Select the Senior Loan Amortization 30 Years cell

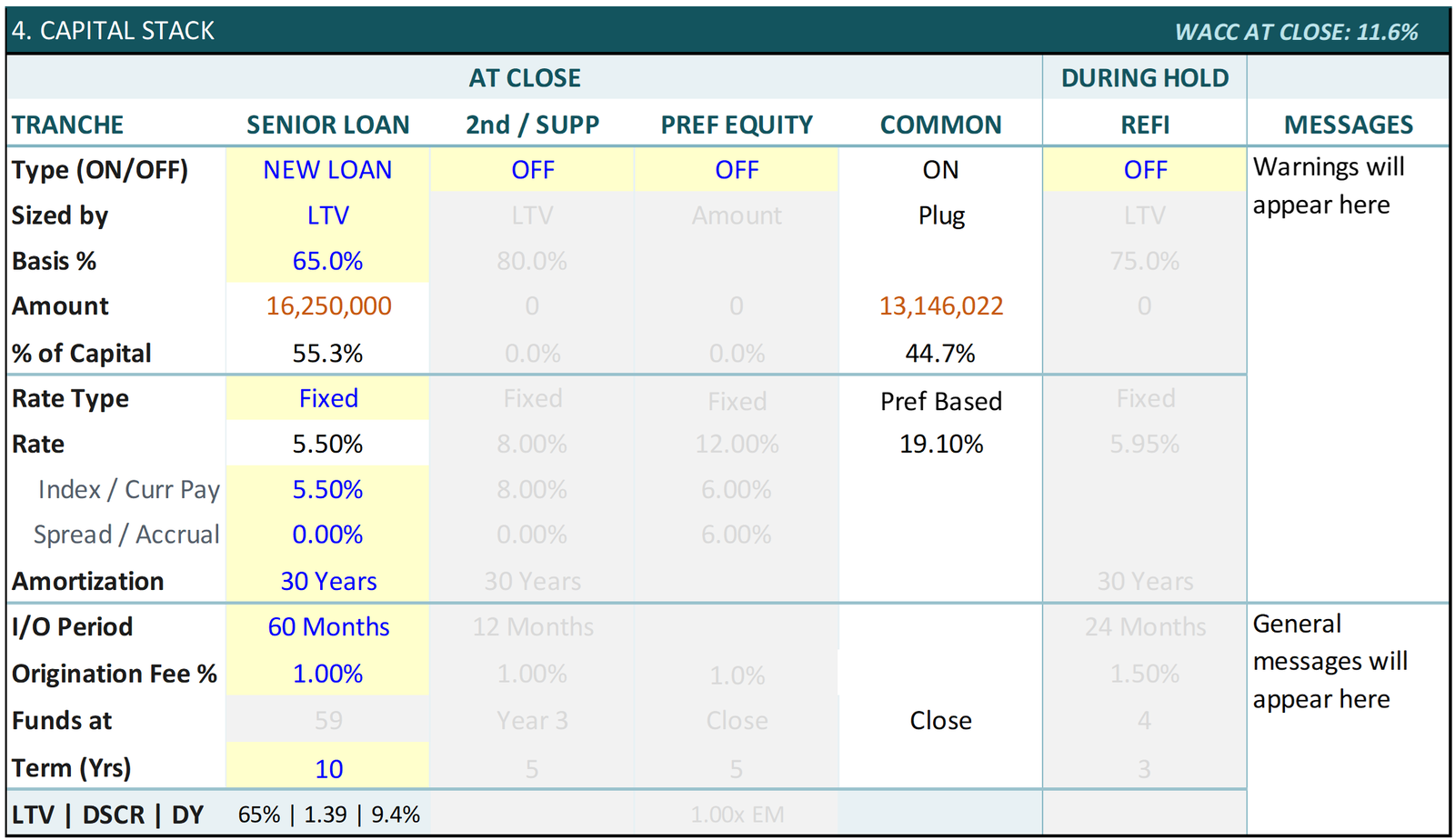coord(327,581)
